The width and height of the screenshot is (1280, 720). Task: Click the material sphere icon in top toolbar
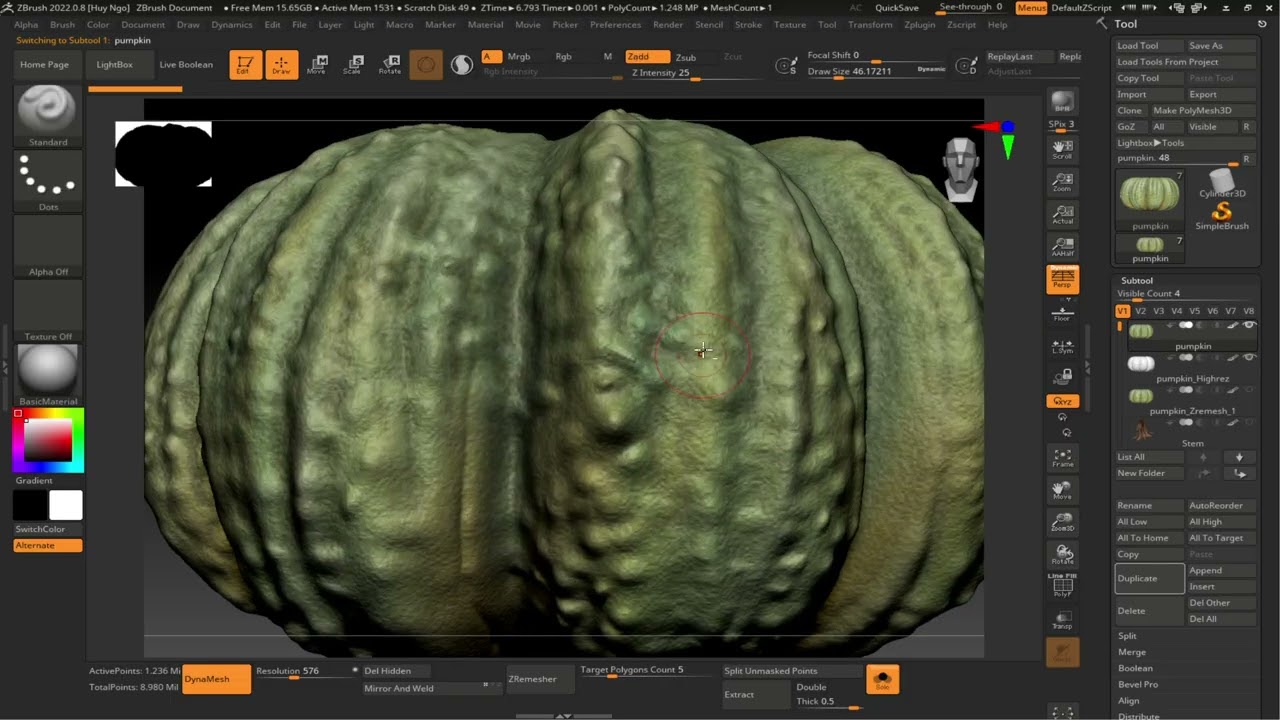point(462,65)
